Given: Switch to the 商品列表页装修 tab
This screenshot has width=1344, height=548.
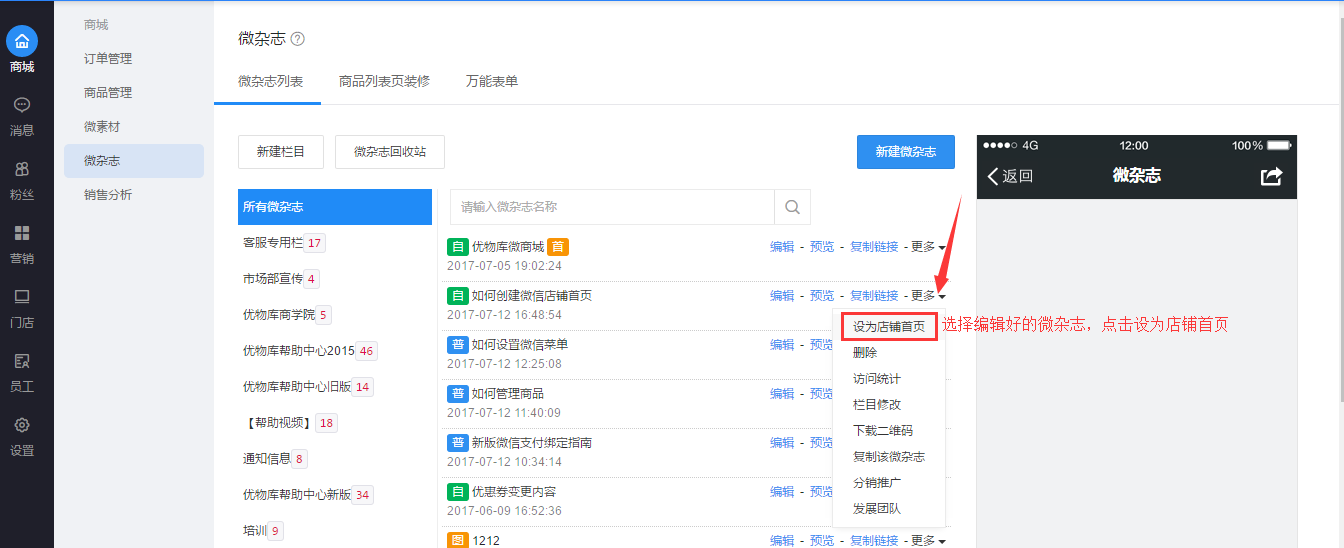Looking at the screenshot, I should (x=384, y=81).
